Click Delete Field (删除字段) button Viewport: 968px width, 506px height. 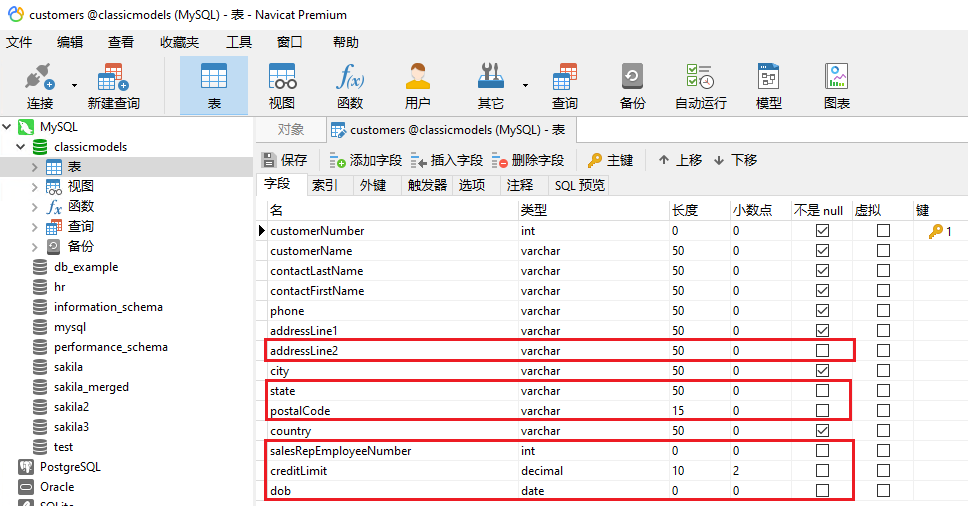pos(528,160)
